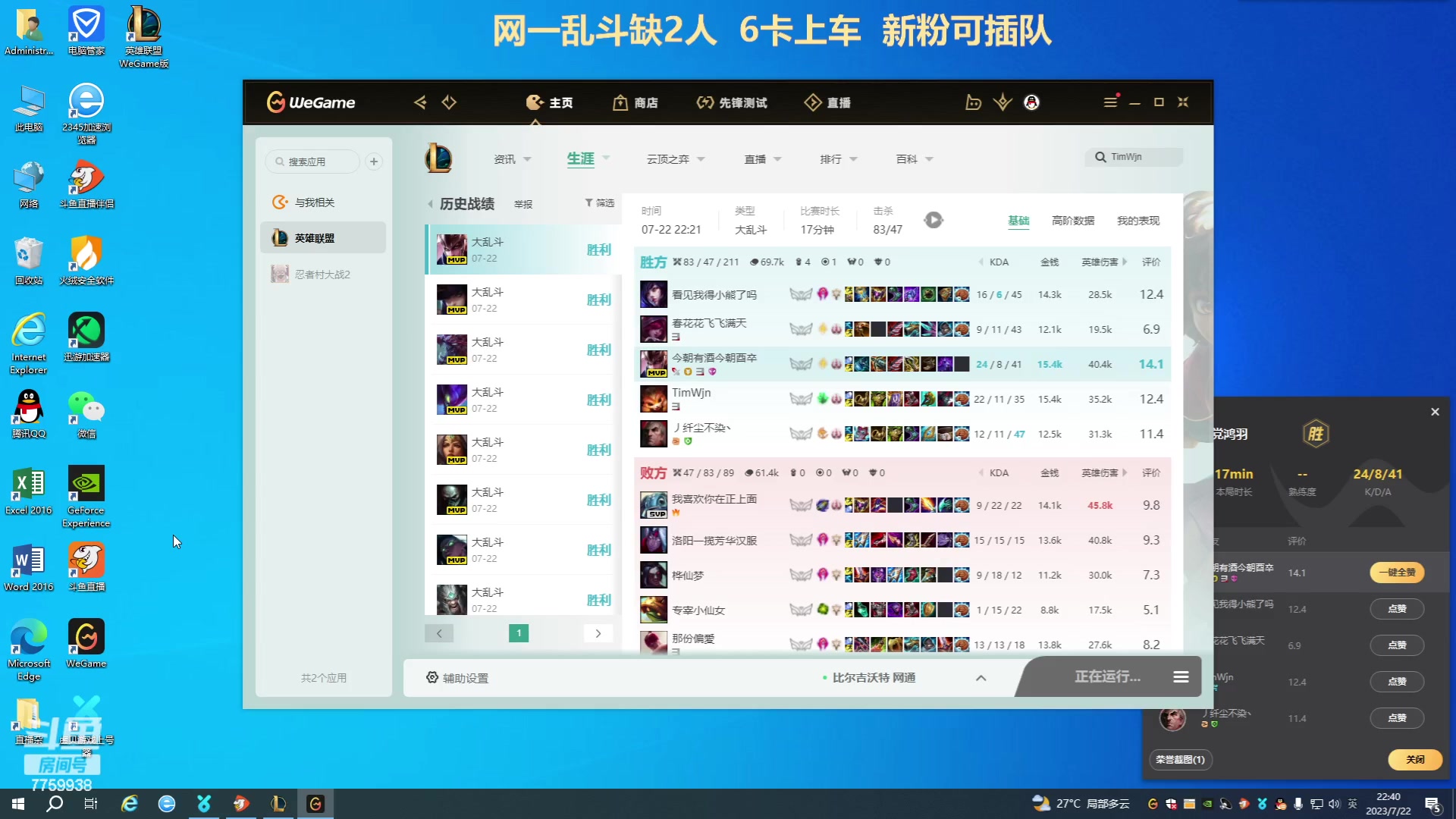Open 荣誉截图(1) button

1181,760
